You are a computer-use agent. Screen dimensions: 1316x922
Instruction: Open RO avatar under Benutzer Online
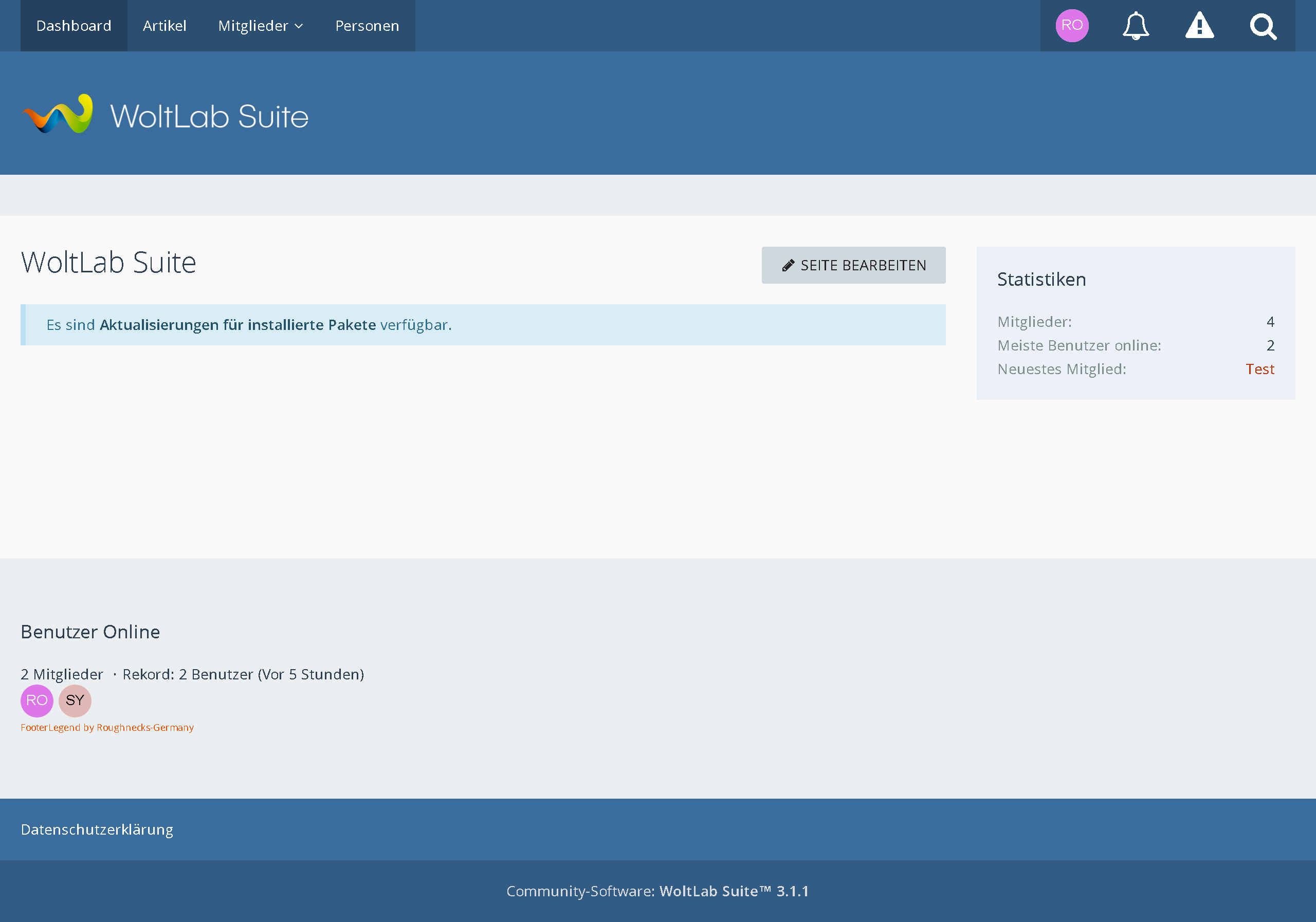(37, 700)
